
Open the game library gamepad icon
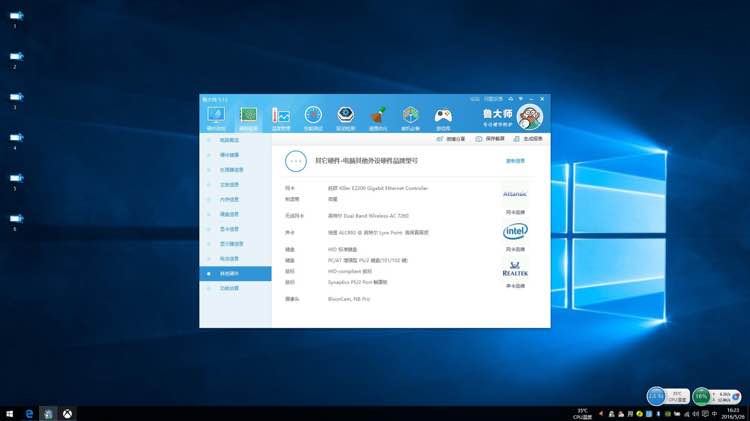point(443,118)
